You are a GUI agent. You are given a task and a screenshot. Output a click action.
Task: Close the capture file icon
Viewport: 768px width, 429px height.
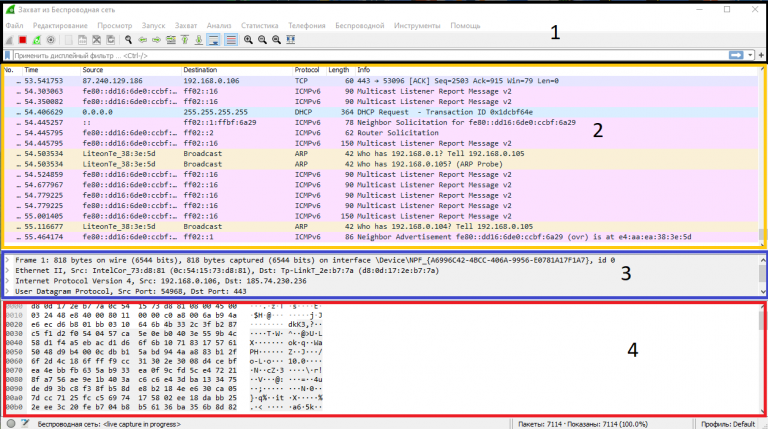96,40
